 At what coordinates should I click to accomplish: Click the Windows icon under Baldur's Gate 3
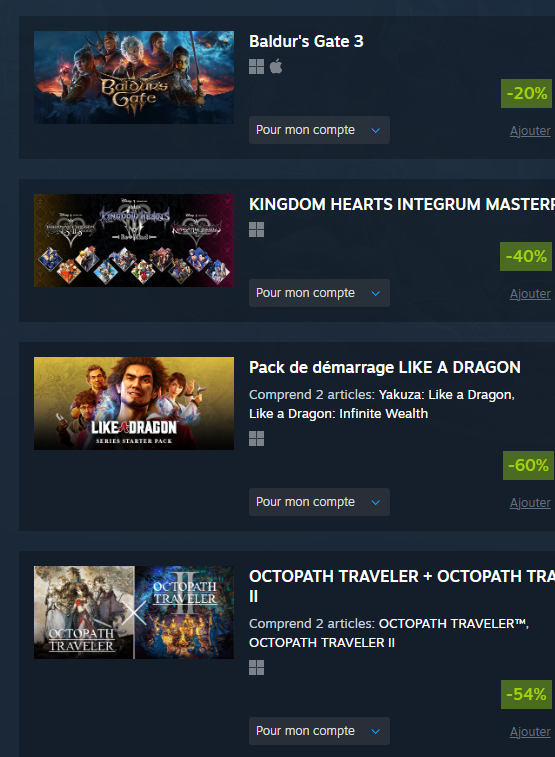256,67
